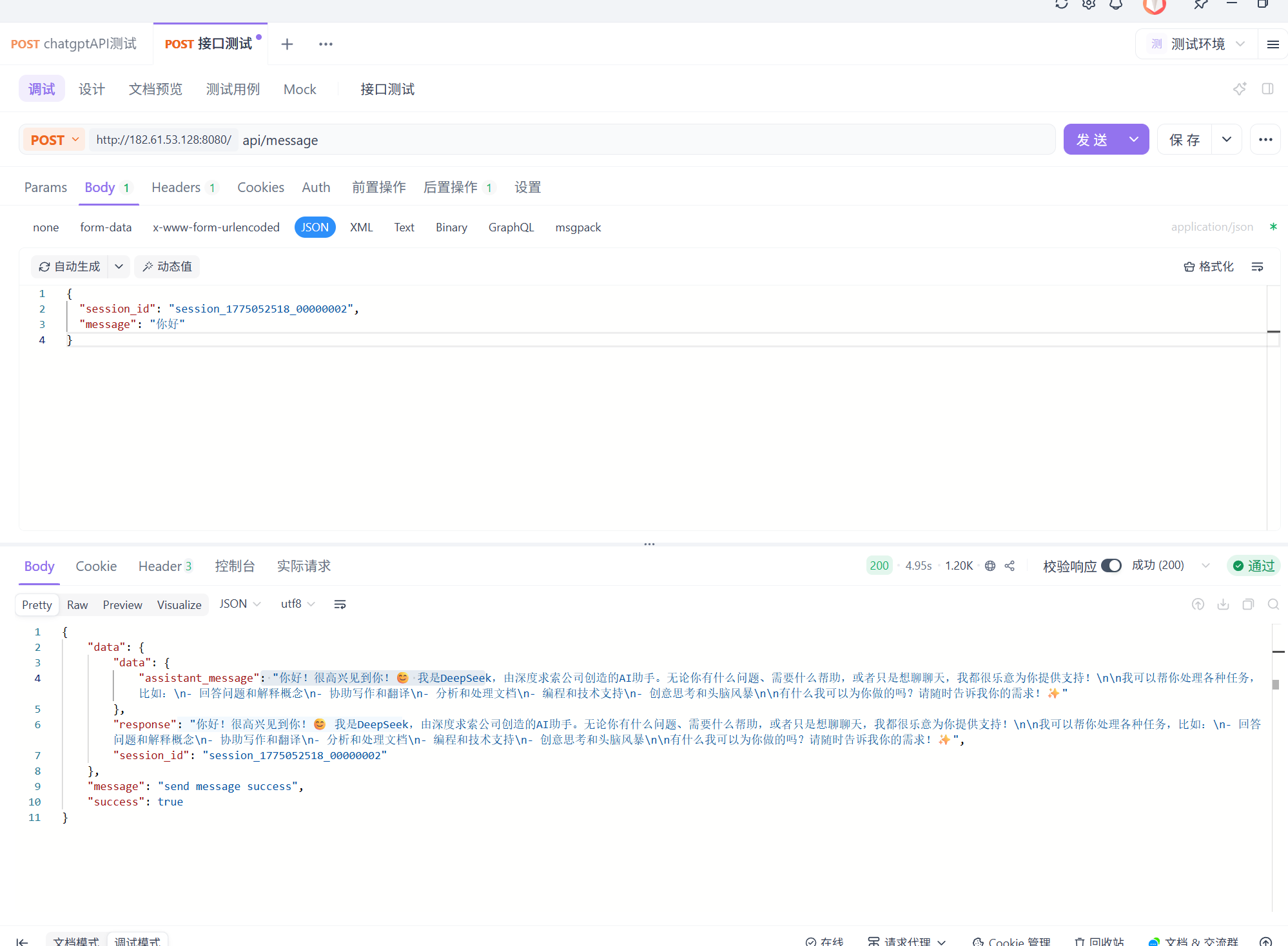Open the POST method dropdown
1288x946 pixels.
(54, 140)
